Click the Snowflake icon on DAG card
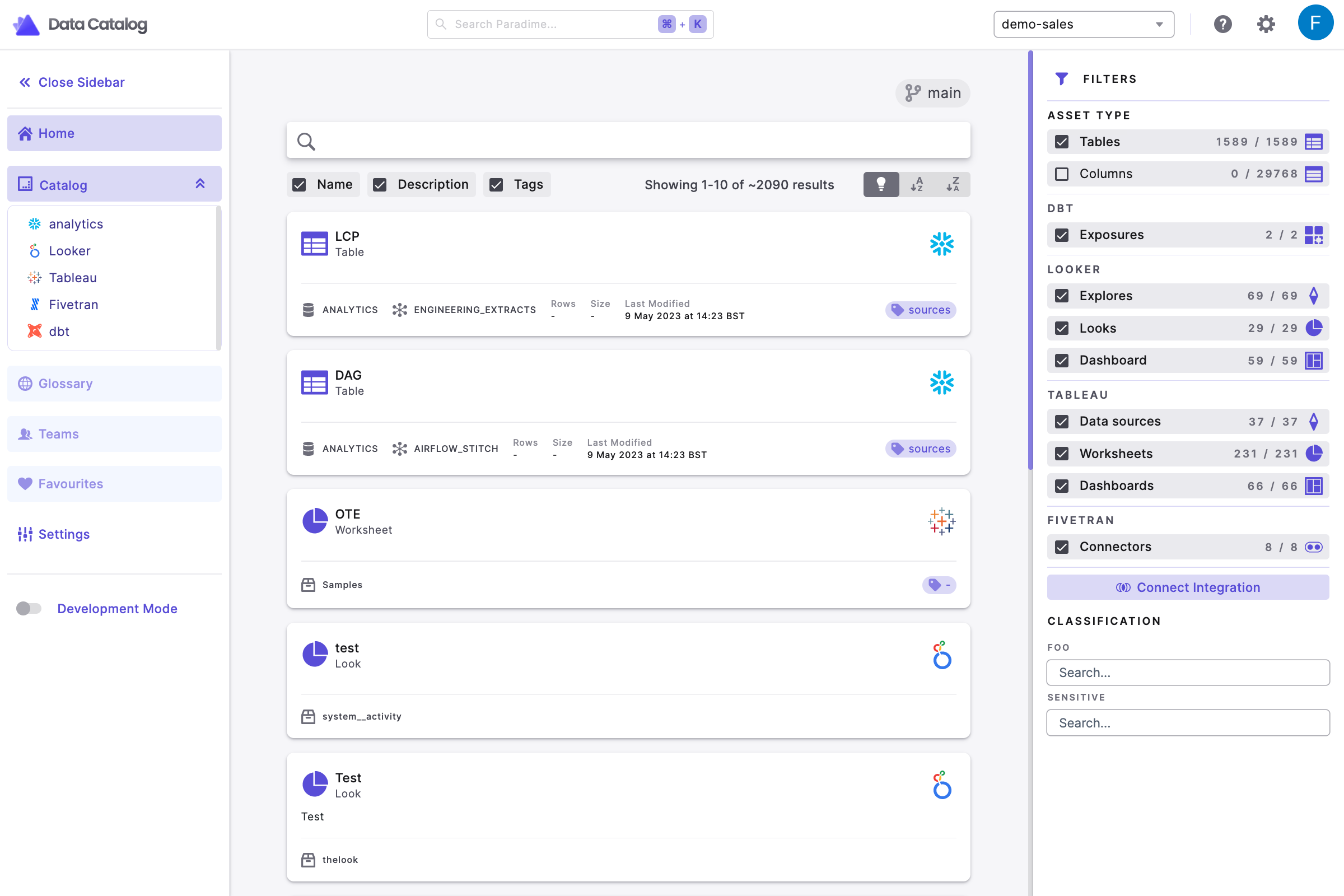This screenshot has height=896, width=1344. click(x=942, y=383)
